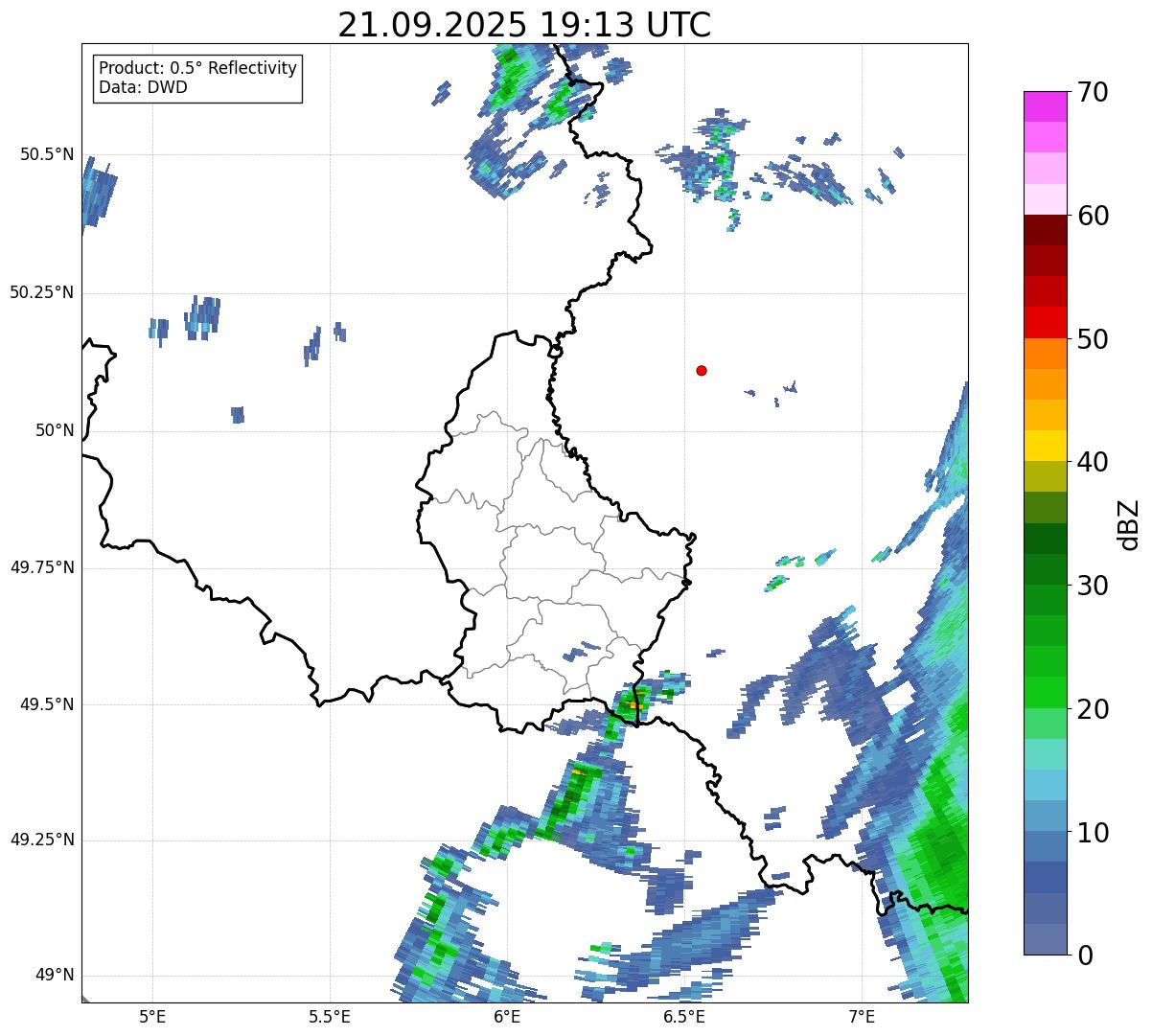Screen dimensions: 1152x1036
Task: Click the latitude label 50.5°N
Action: [x=47, y=154]
